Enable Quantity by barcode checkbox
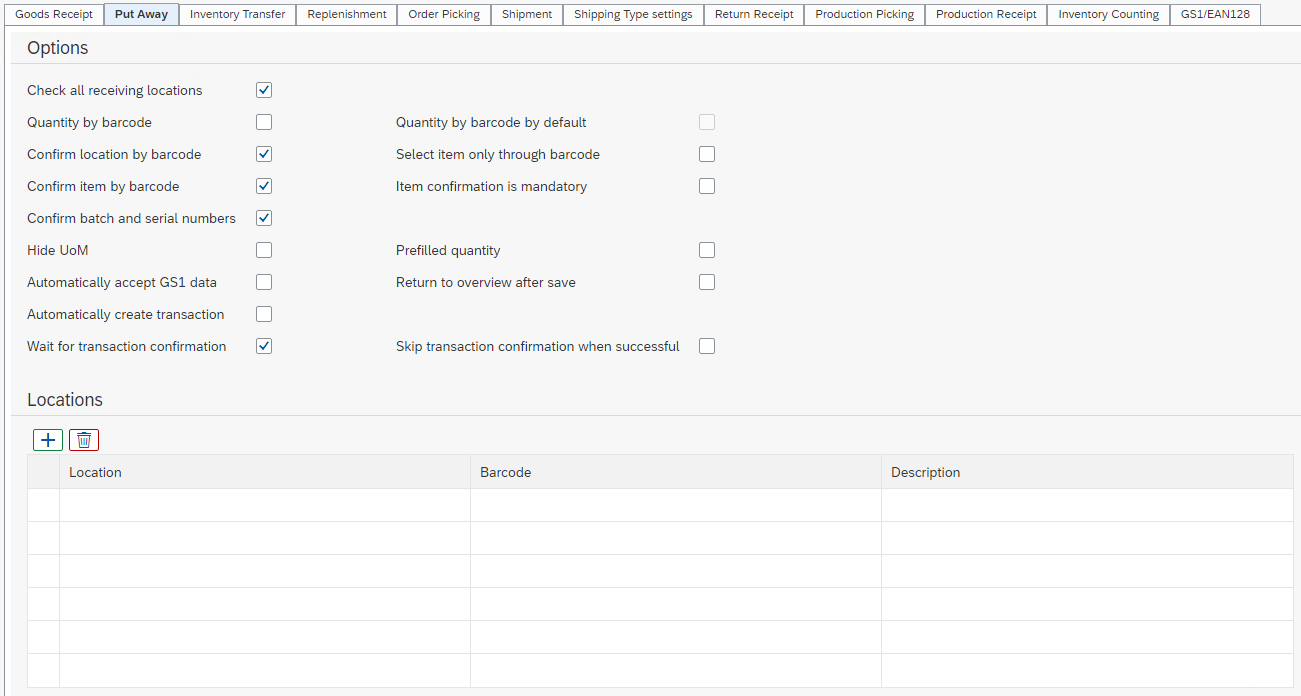The height and width of the screenshot is (696, 1301). pos(264,122)
